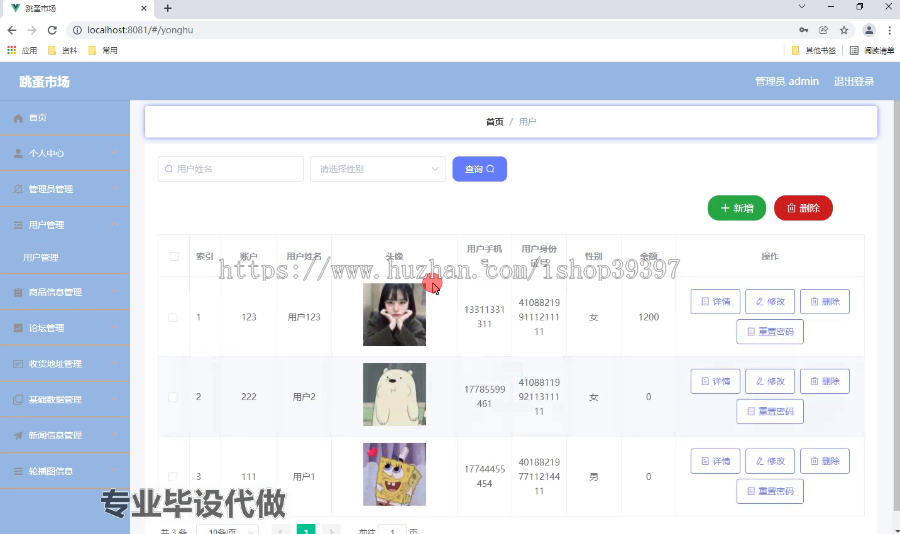Screen dimensions: 900x534
Task: Click the person icon beside 个人中心
Action: [18, 153]
